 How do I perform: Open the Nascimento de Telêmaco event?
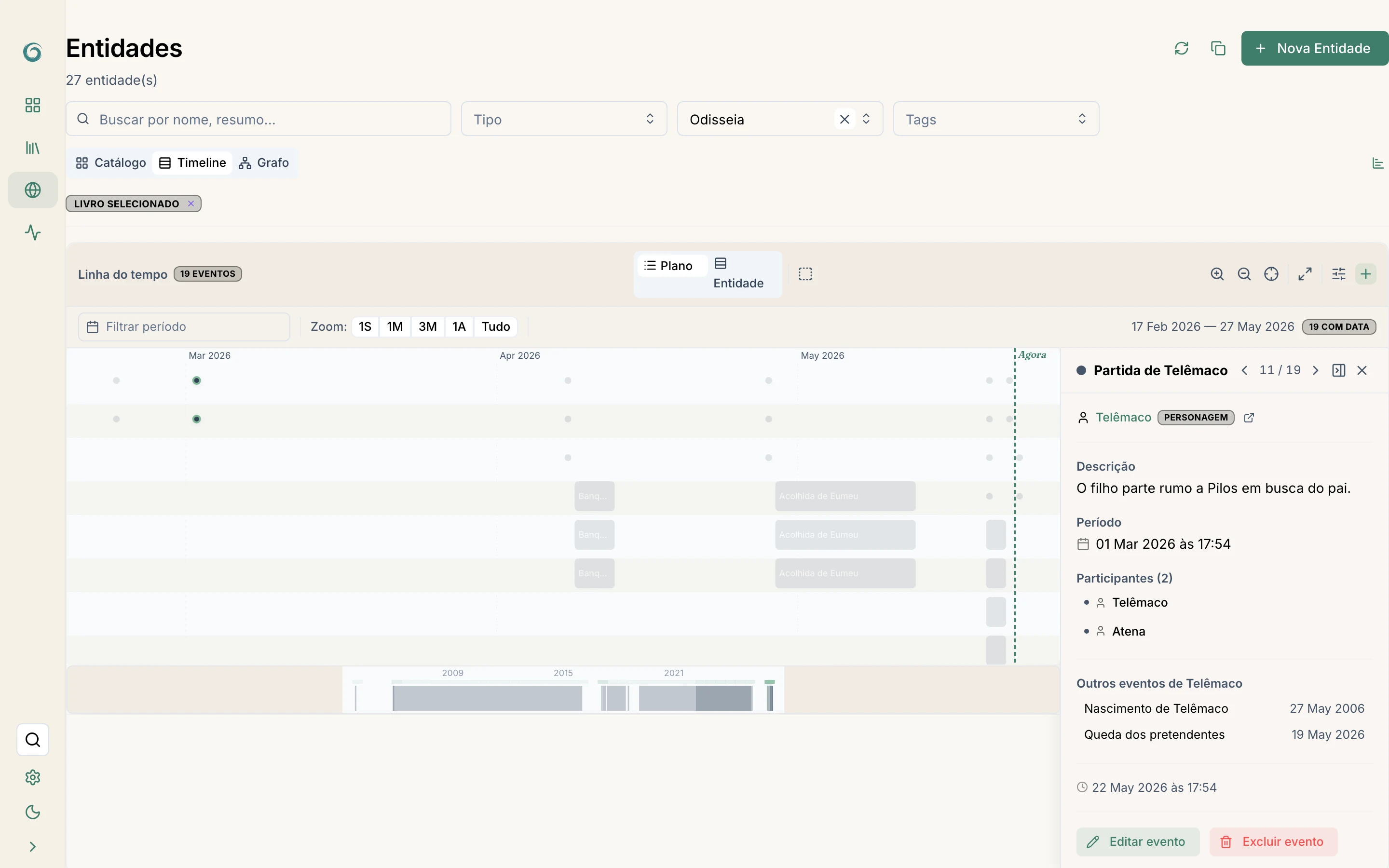[1224, 708]
